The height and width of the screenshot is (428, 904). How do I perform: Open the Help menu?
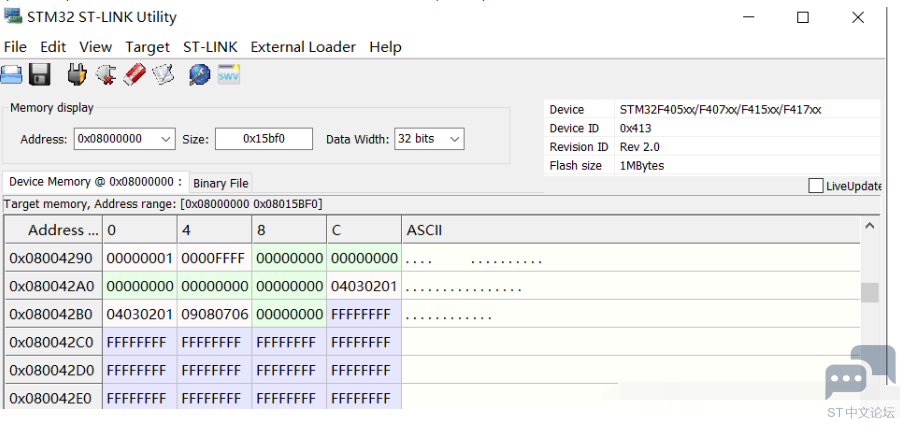386,47
